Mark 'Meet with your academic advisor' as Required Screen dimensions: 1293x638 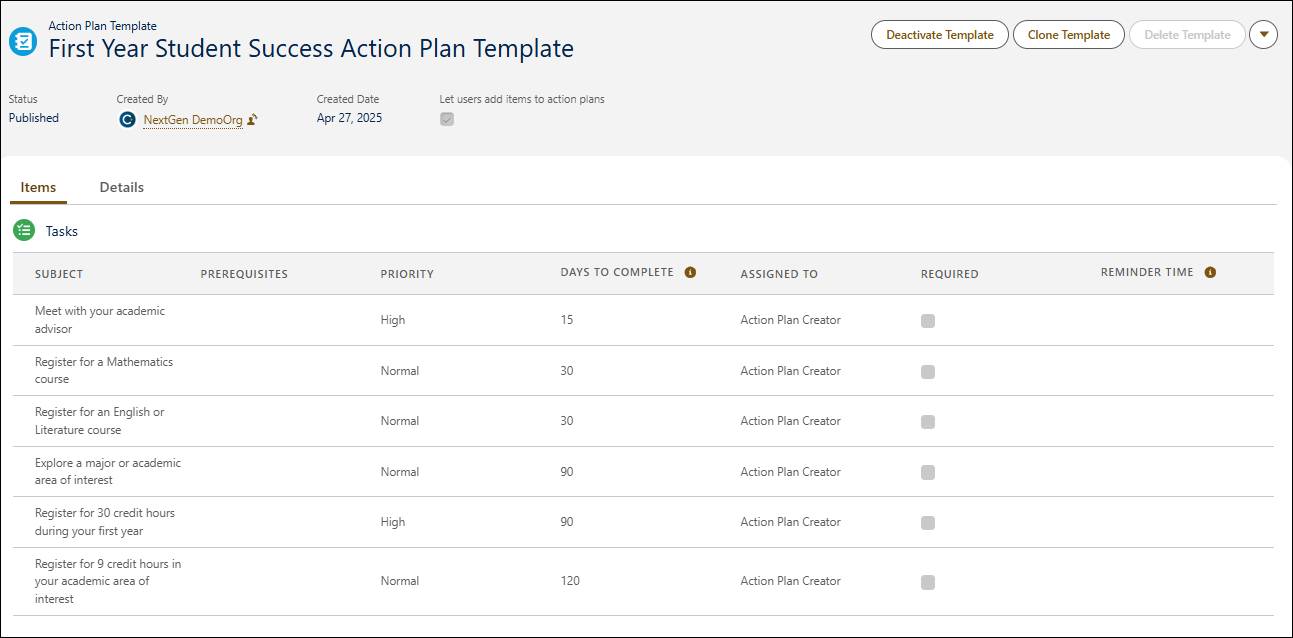[x=927, y=320]
